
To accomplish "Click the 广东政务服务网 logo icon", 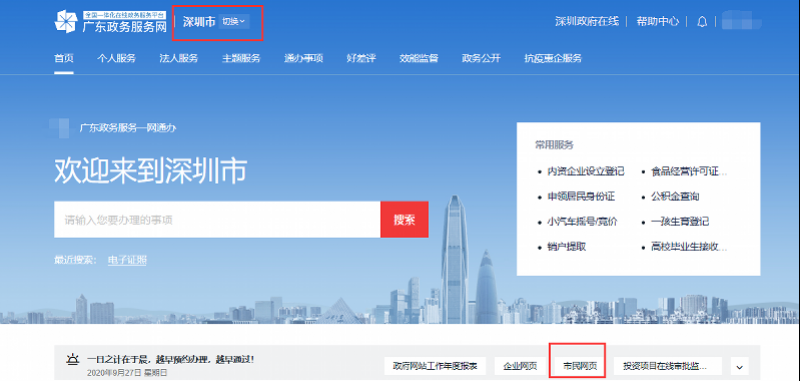I will [x=65, y=21].
